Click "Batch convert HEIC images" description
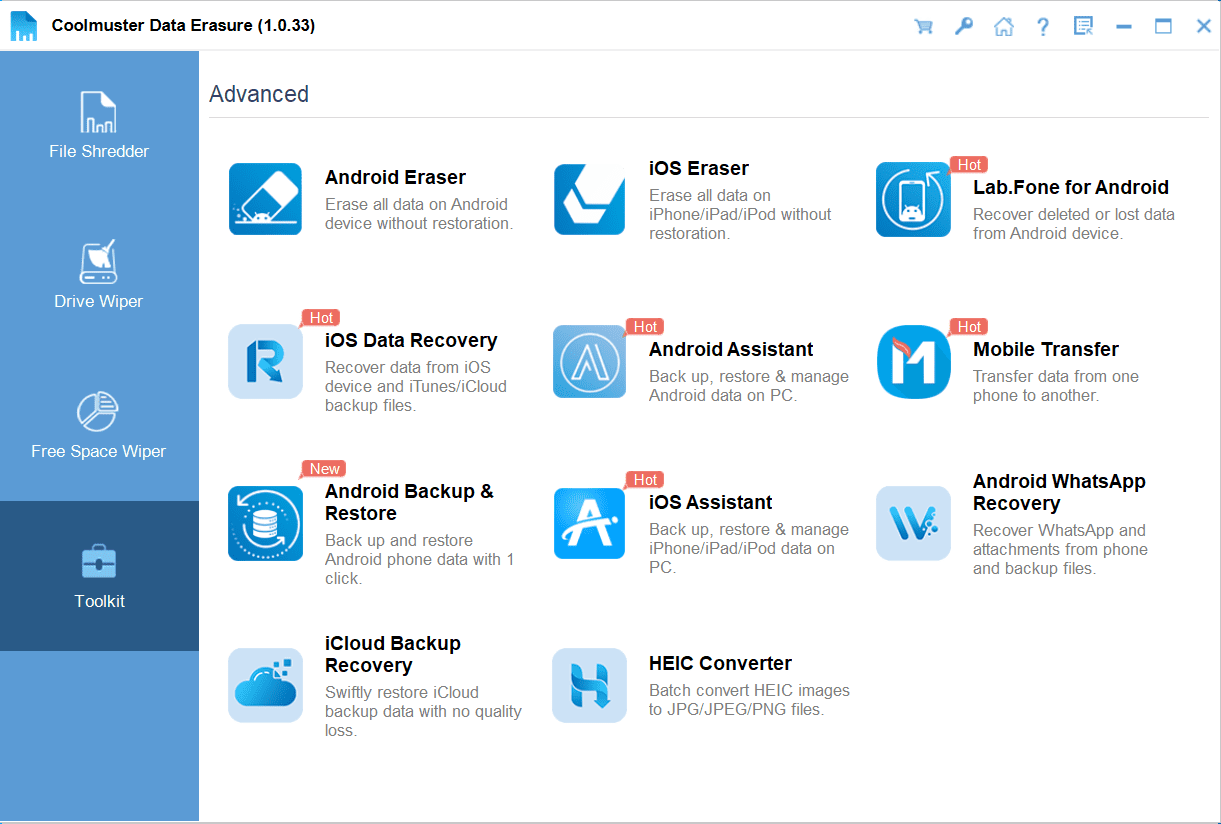Viewport: 1221px width, 824px height. pos(749,700)
